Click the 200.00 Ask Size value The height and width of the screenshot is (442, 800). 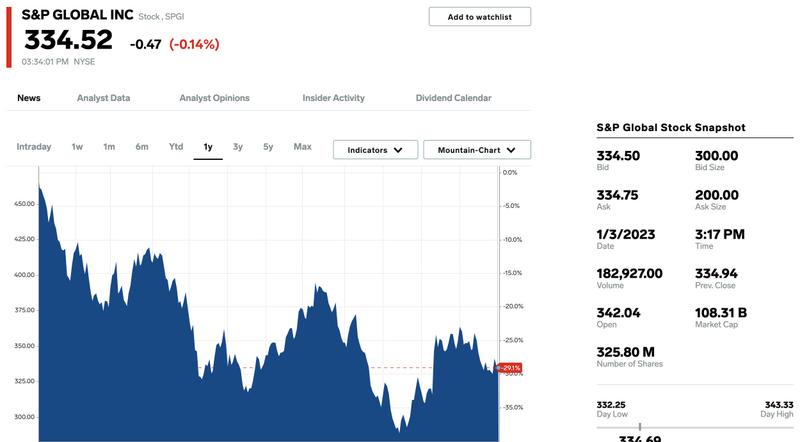(716, 195)
